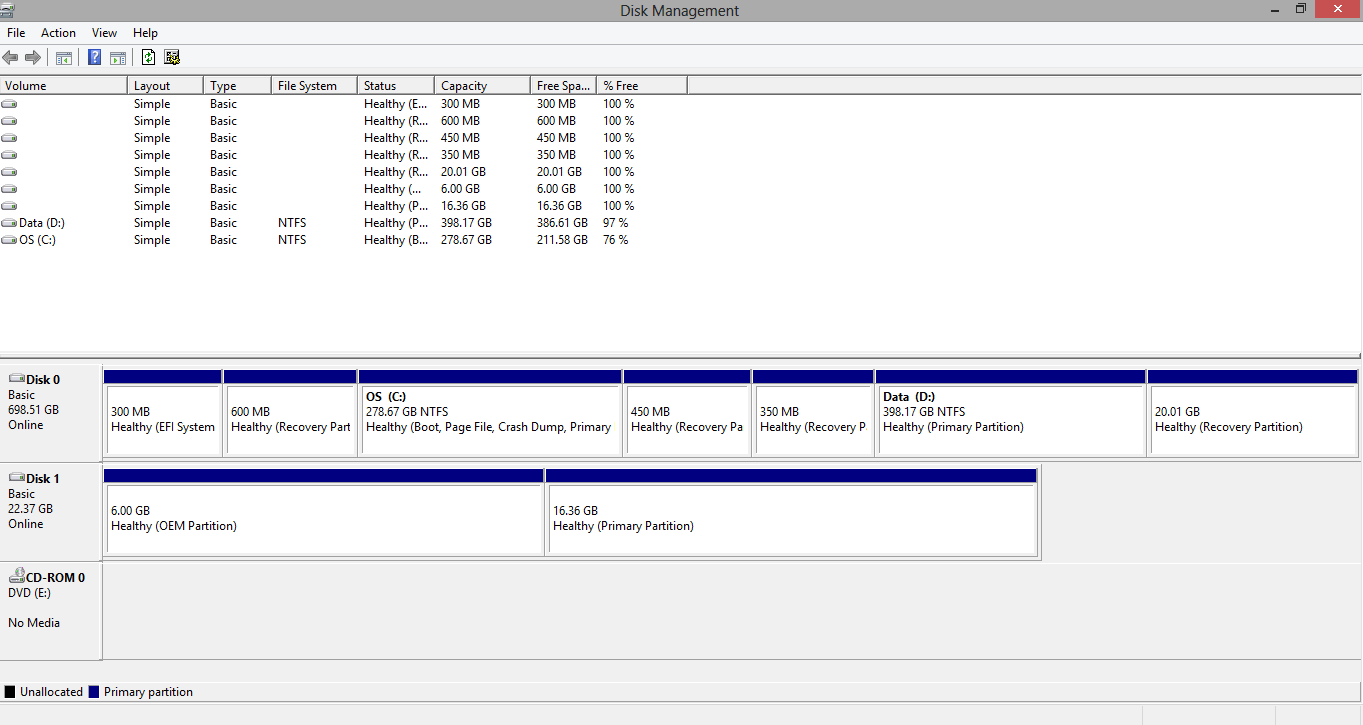Viewport: 1363px width, 725px height.
Task: Select the Disk 0 drive icon
Action: [x=16, y=377]
